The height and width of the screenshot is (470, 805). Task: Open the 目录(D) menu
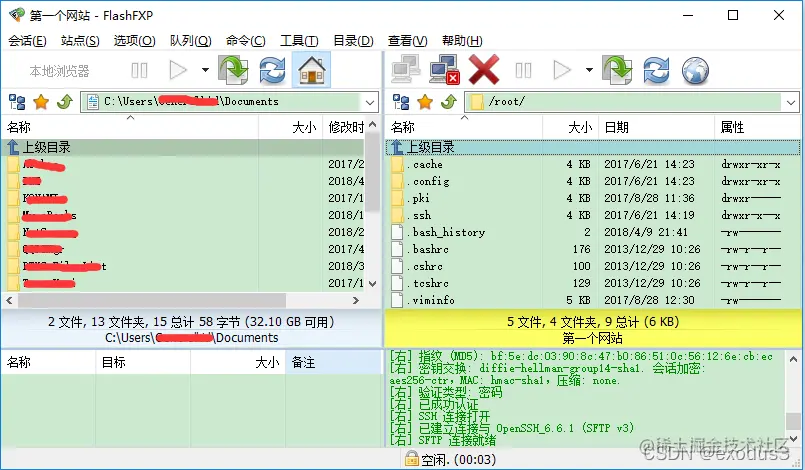tap(353, 41)
